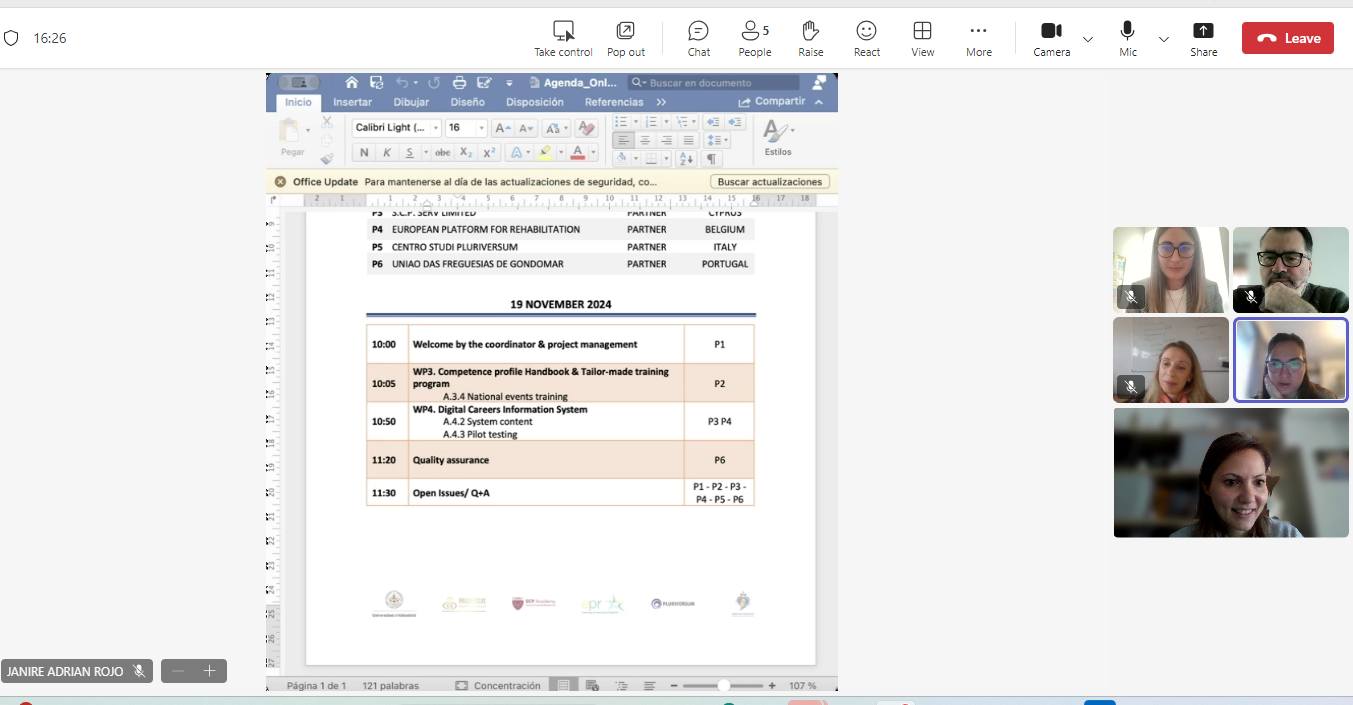Click the yellow highlight color swatch
Viewport: 1353px width, 705px height.
point(544,153)
